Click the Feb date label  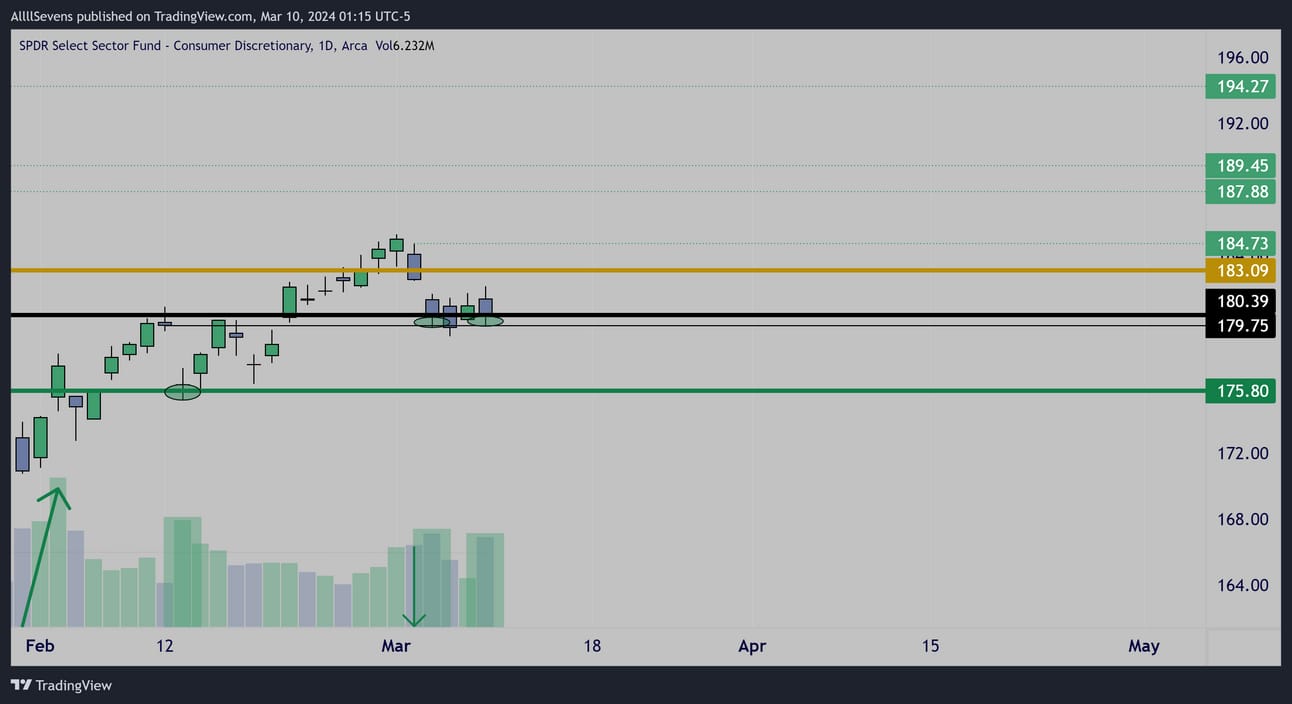coord(39,646)
